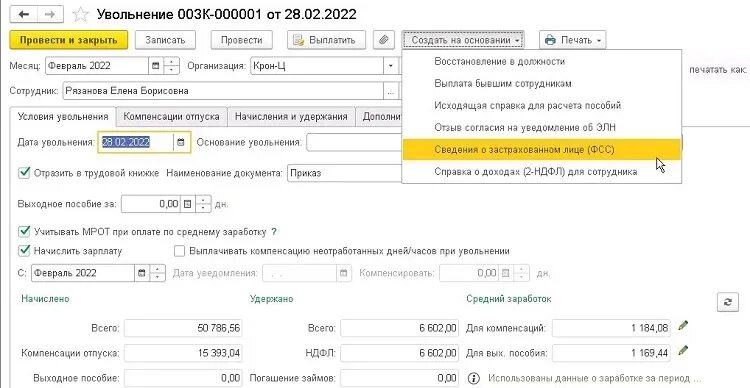This screenshot has height=388, width=750.
Task: Switch to Условия увольнения tab
Action: 63,117
